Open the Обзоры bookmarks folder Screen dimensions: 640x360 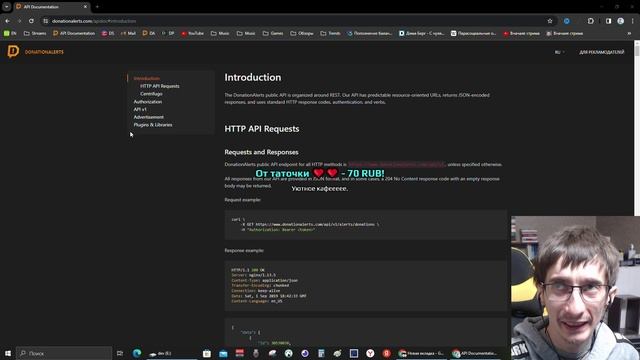pos(302,33)
